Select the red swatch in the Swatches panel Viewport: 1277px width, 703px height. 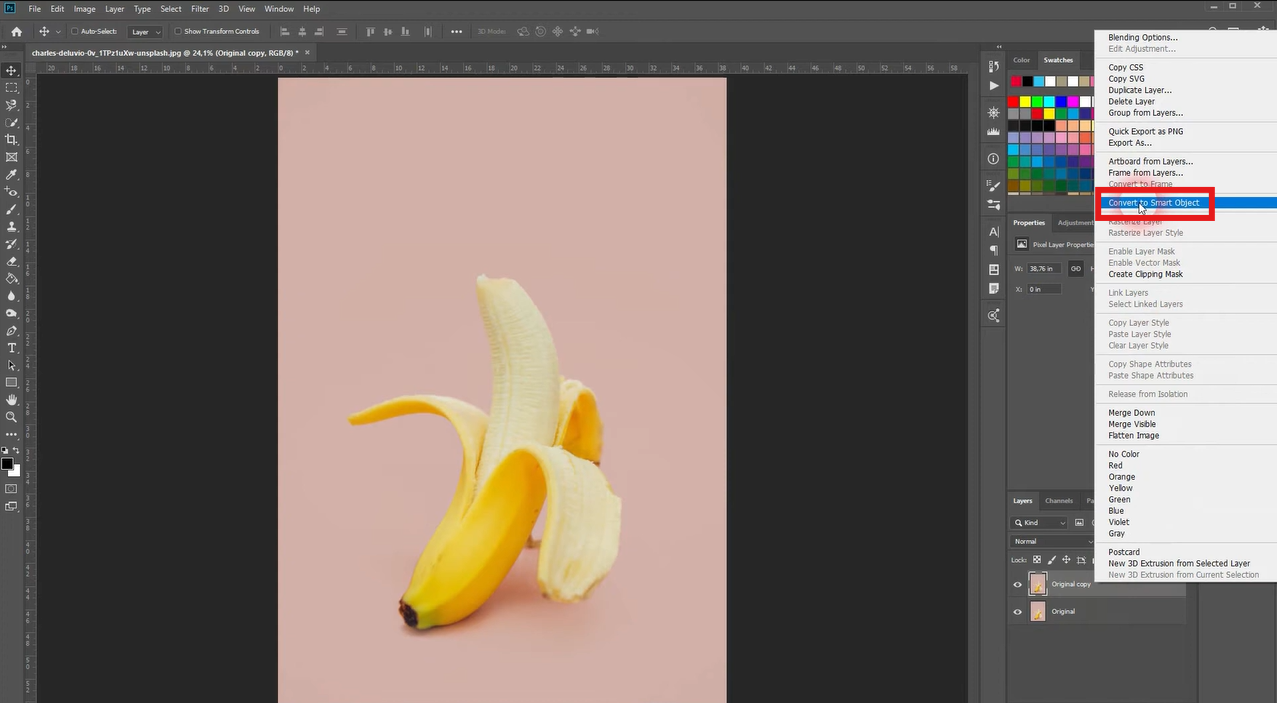pyautogui.click(x=1013, y=101)
